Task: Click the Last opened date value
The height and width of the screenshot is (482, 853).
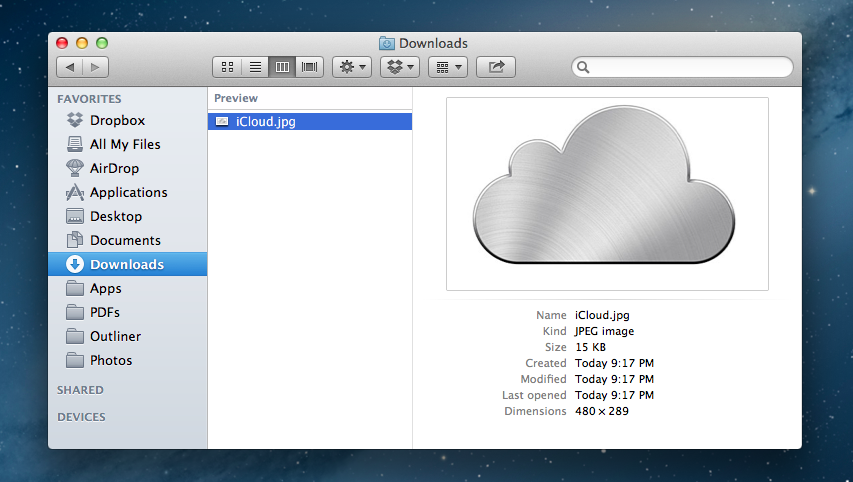Action: point(614,395)
